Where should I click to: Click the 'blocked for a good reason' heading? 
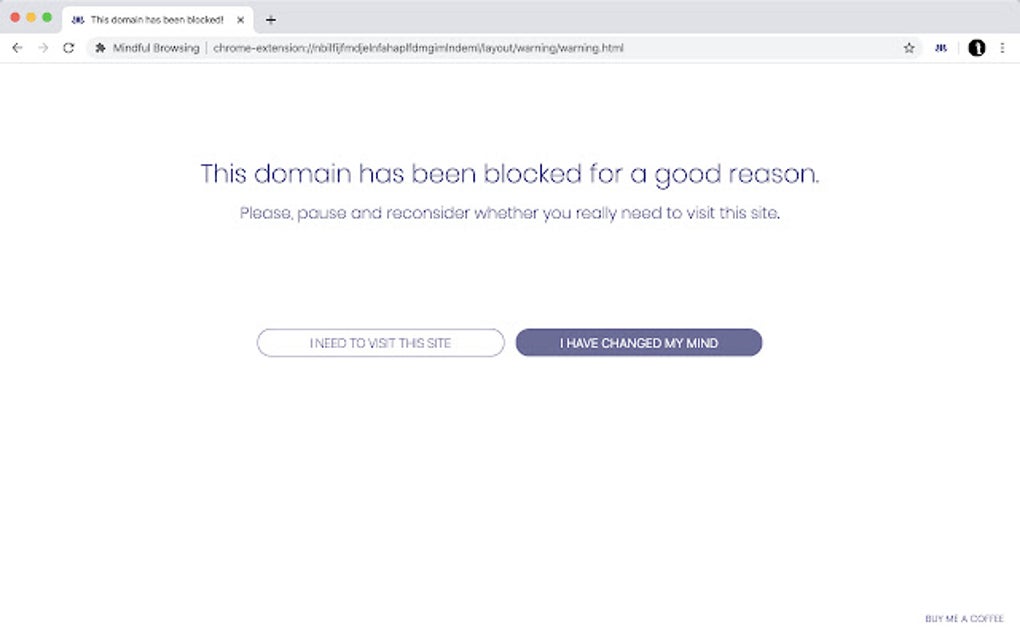(x=510, y=174)
